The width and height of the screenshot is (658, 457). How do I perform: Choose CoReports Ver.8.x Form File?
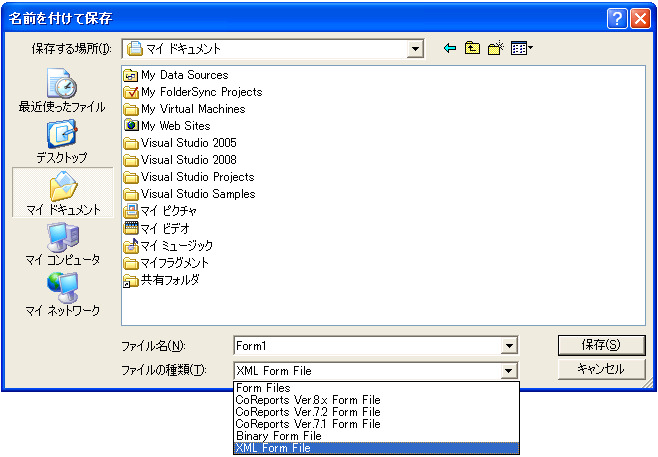pos(376,400)
